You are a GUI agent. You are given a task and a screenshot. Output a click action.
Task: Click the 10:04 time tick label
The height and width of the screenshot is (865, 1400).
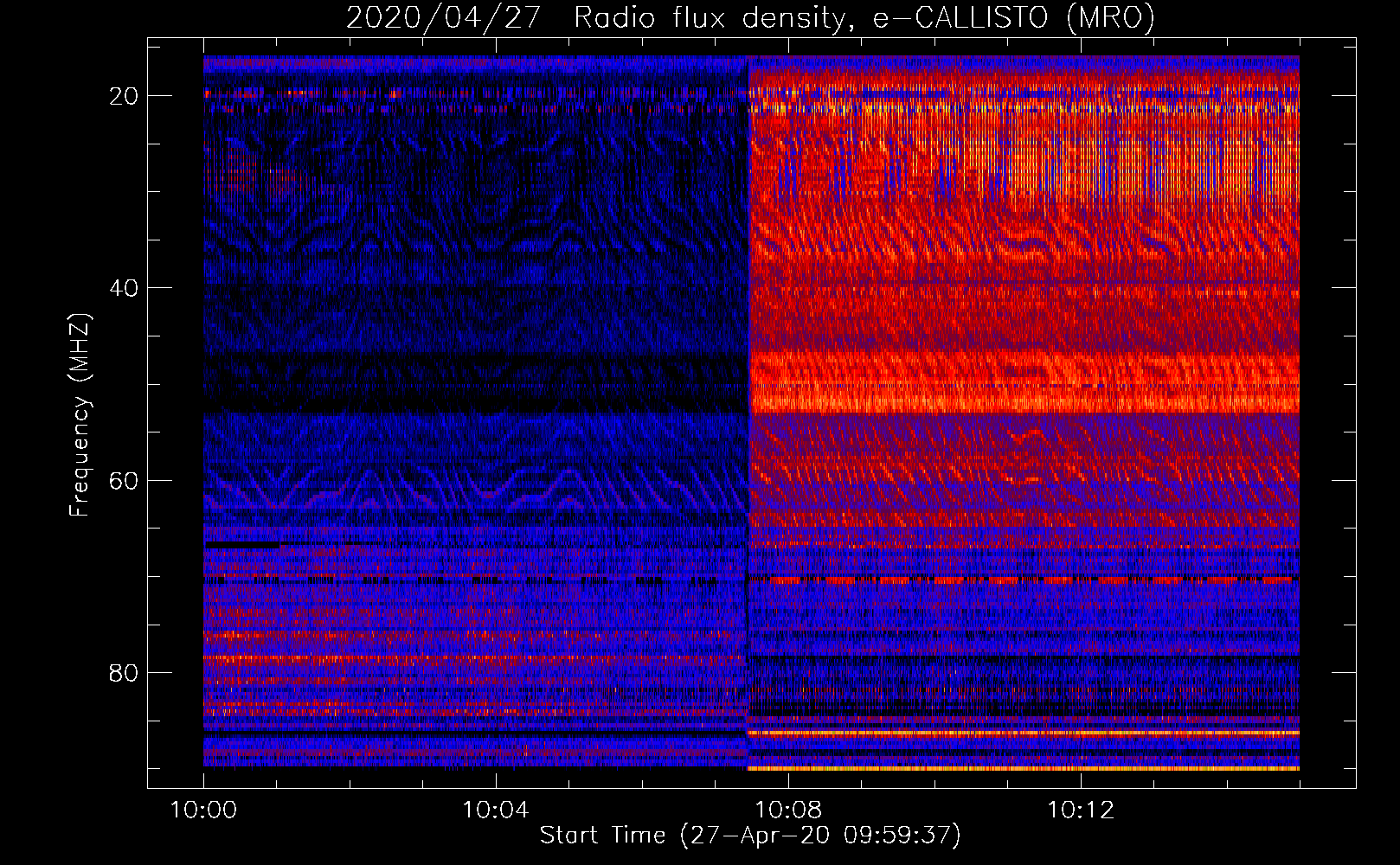coord(496,811)
